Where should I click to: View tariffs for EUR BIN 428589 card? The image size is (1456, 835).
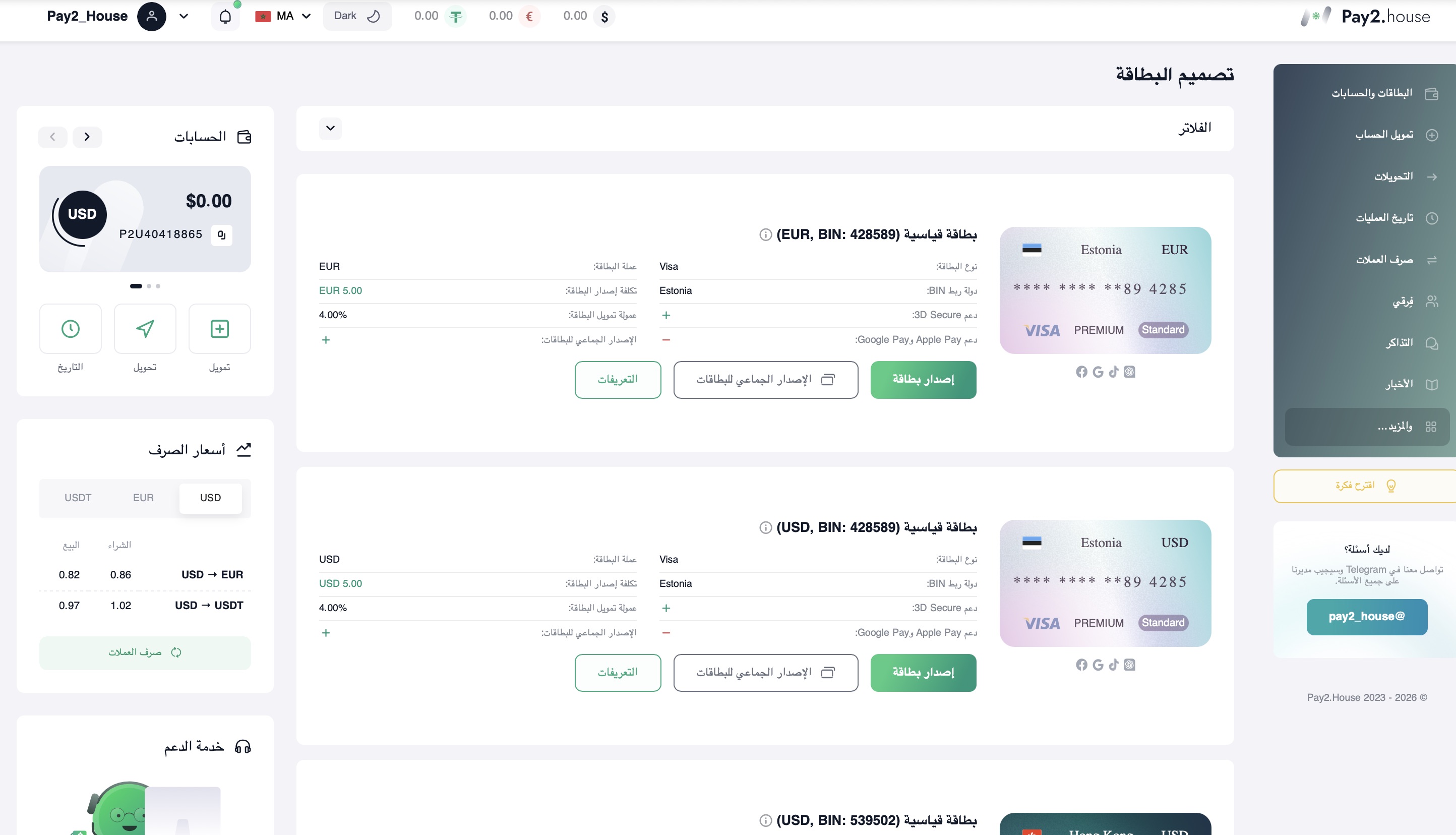point(618,380)
